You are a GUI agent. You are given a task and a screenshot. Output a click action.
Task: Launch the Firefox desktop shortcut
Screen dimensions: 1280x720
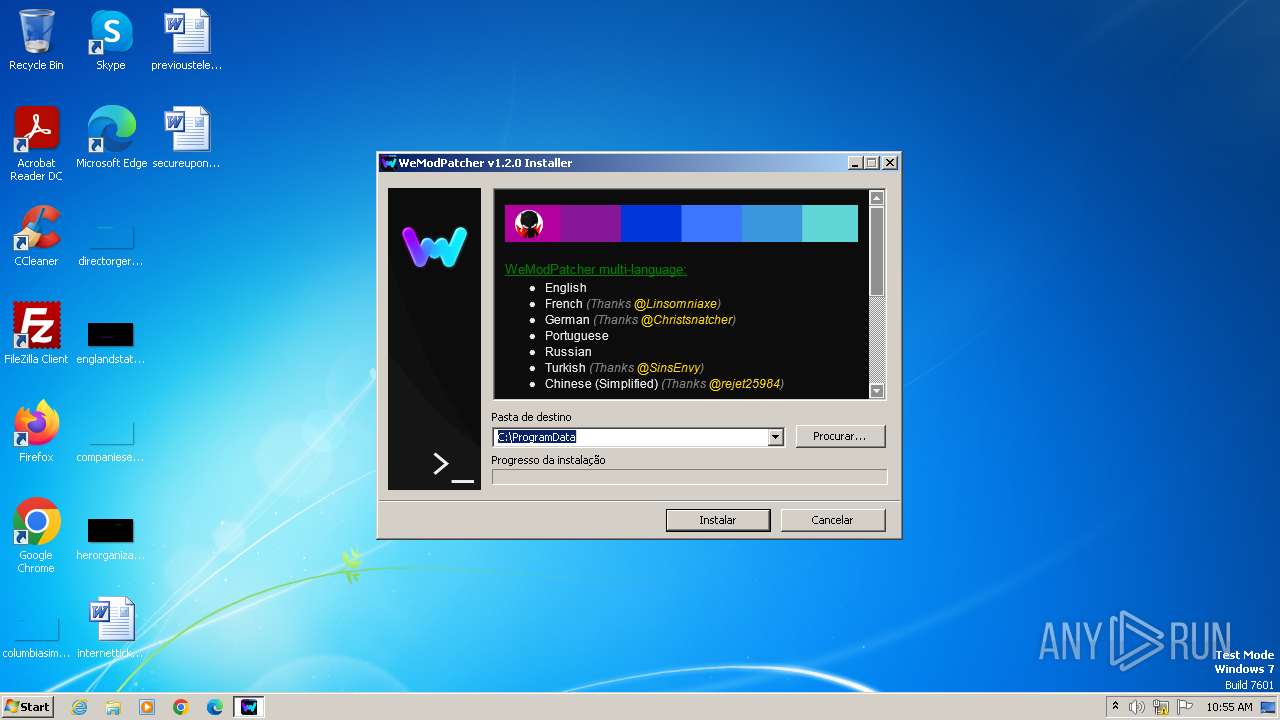[36, 431]
